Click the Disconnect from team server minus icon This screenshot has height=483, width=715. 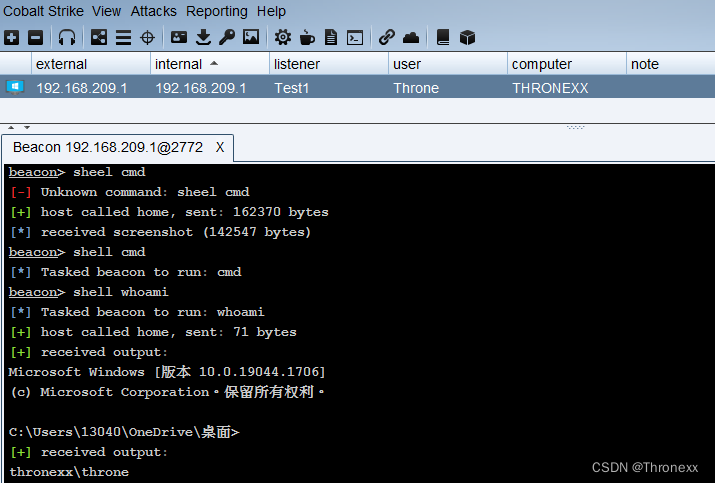tap(35, 37)
